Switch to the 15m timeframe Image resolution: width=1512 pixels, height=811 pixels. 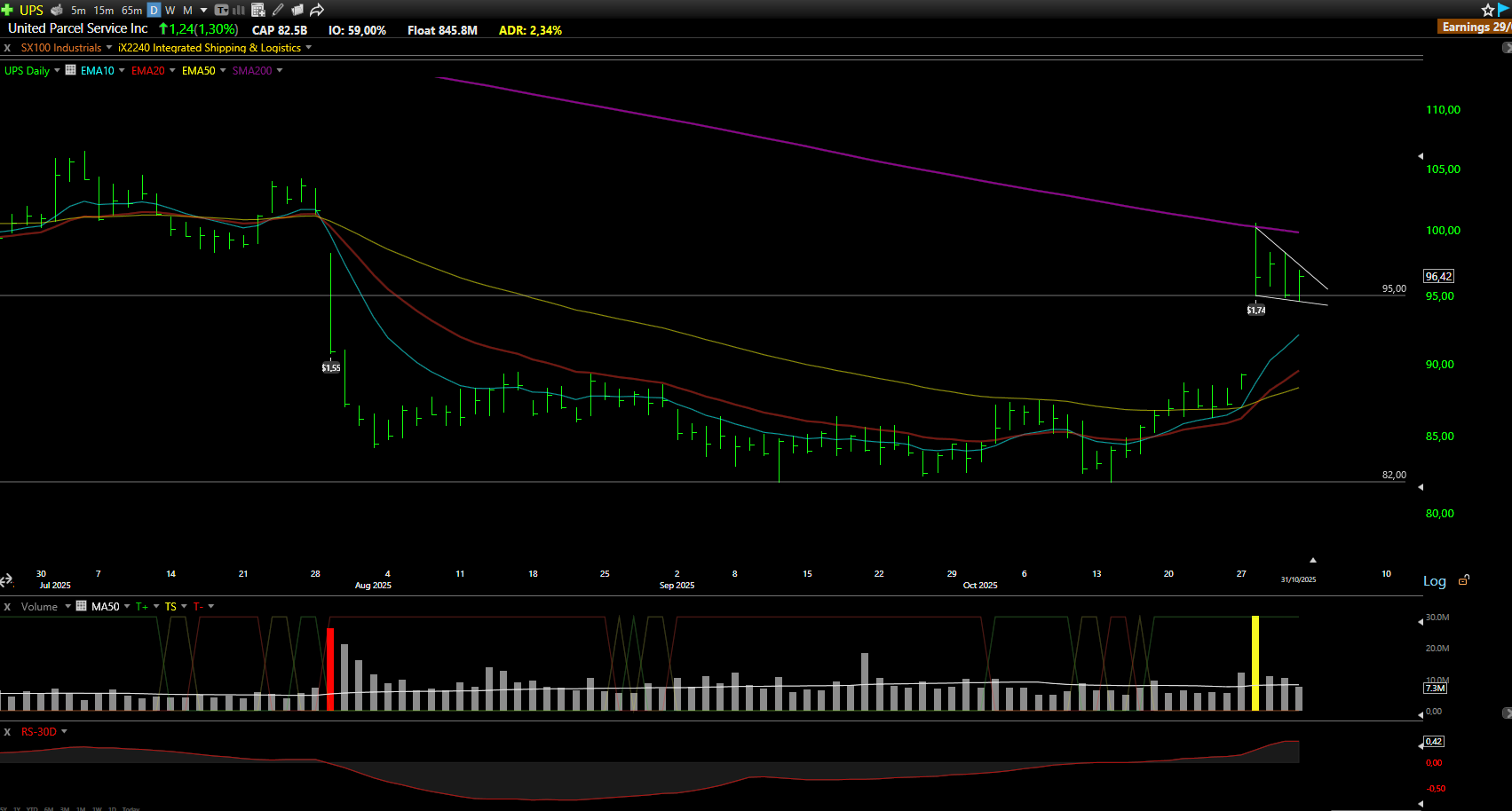(x=104, y=10)
